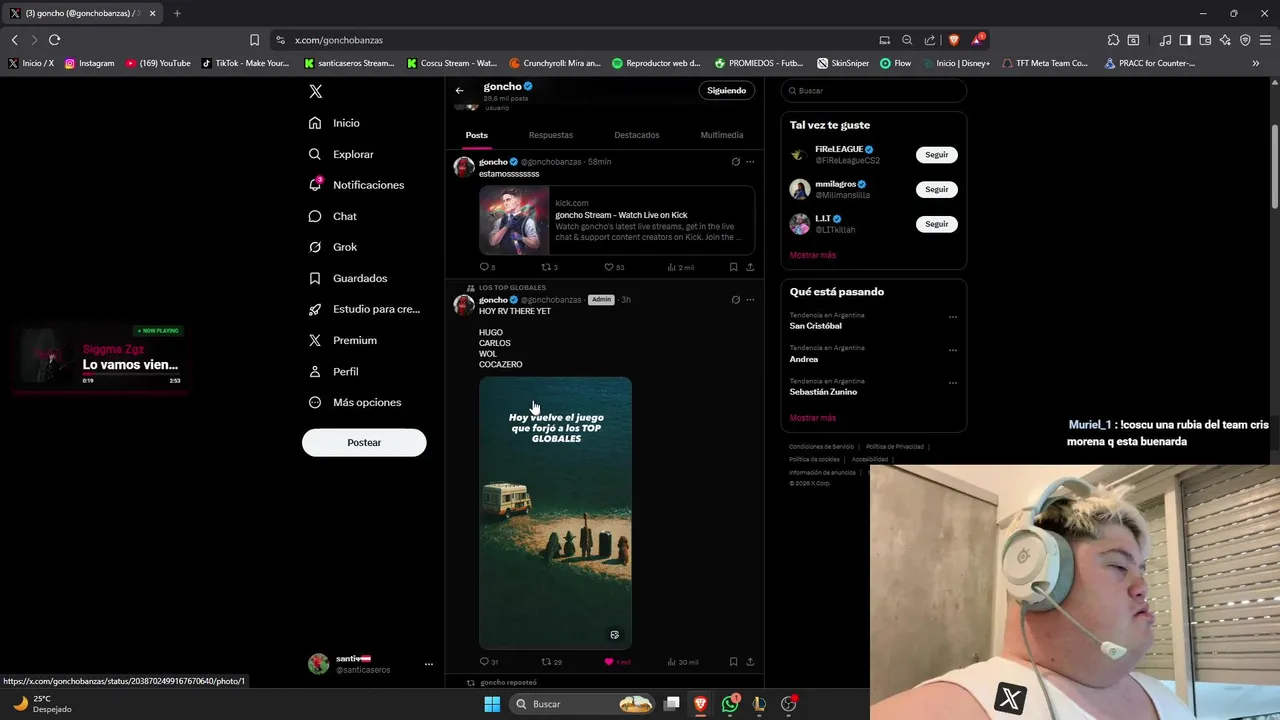1280x720 pixels.
Task: Open options for Andrea trend
Action: click(952, 350)
